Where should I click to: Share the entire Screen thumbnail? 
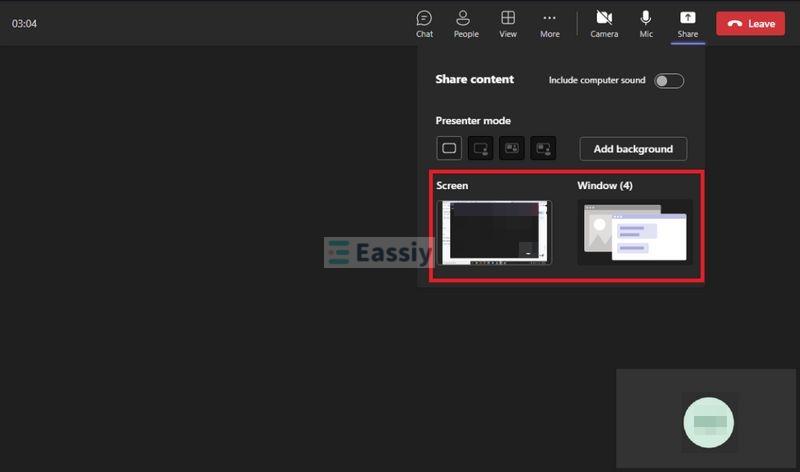tap(494, 232)
